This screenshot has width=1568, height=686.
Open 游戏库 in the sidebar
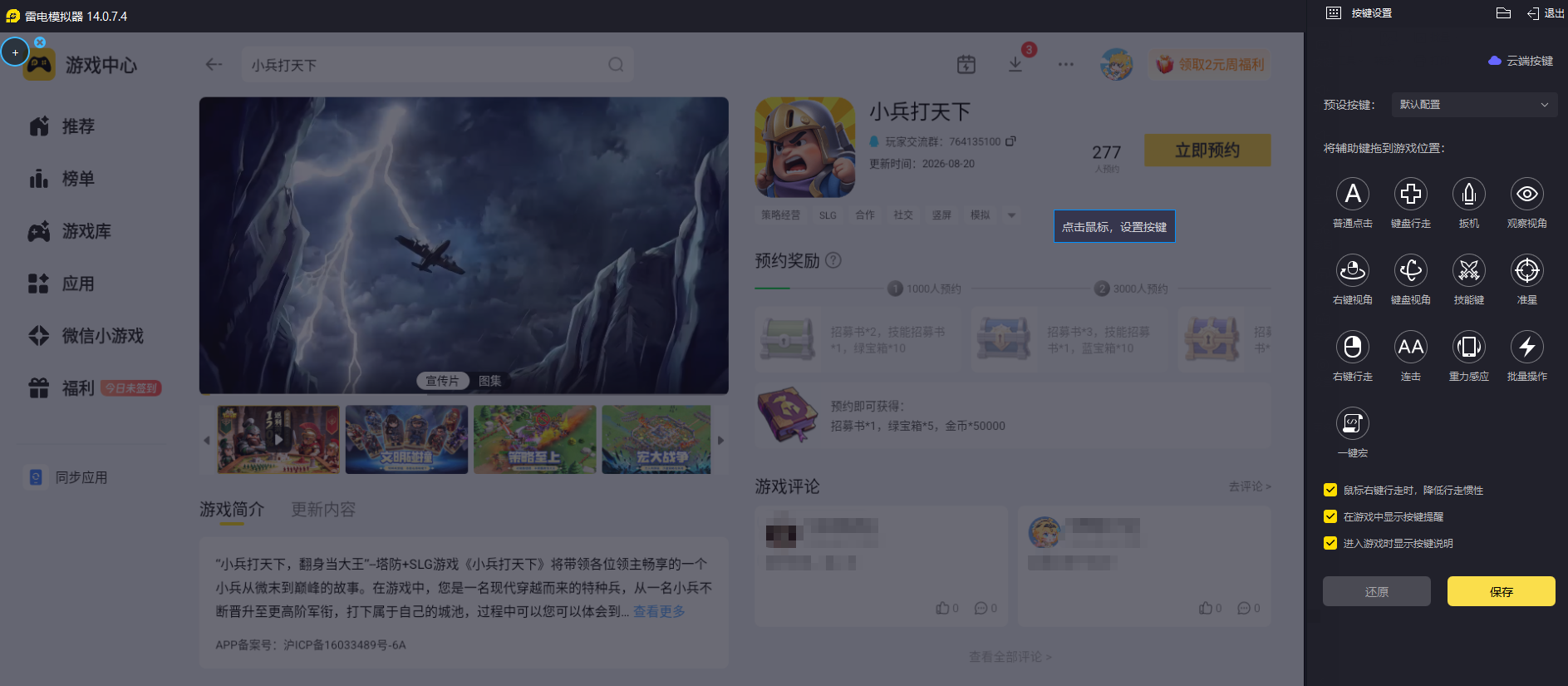(70, 231)
